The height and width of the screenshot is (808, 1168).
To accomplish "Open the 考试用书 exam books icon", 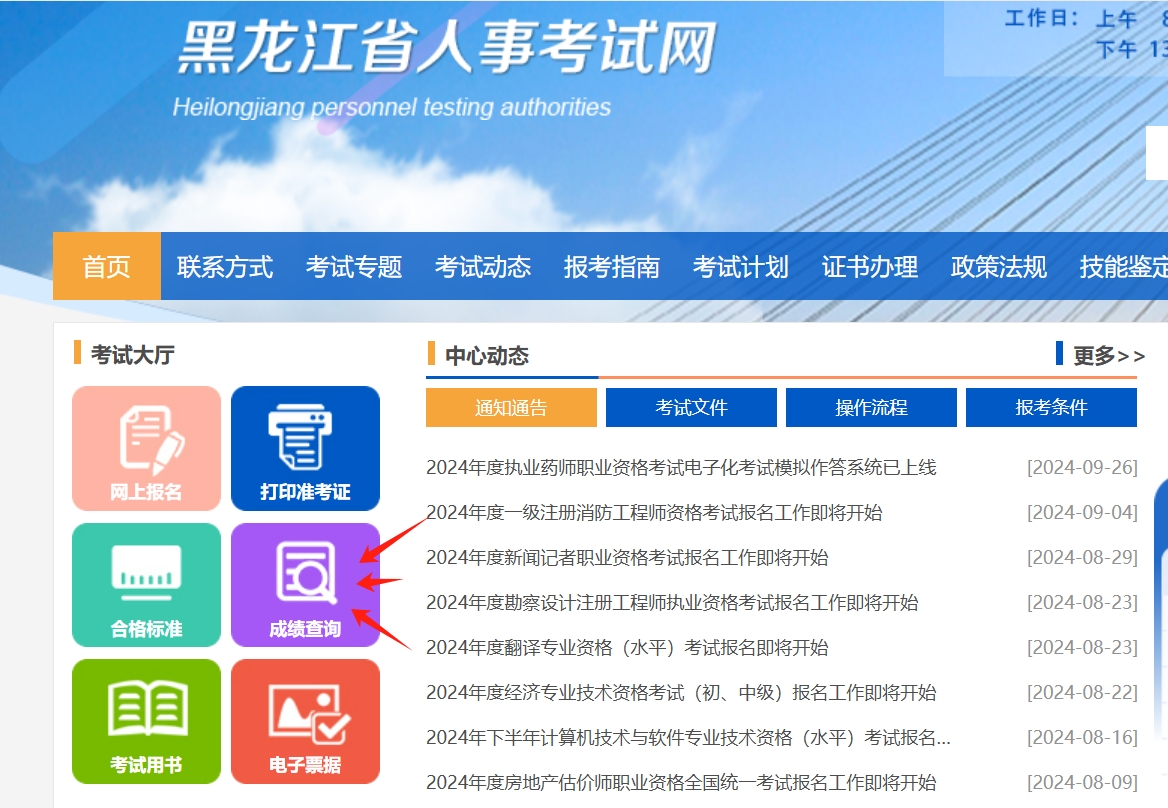I will point(146,720).
